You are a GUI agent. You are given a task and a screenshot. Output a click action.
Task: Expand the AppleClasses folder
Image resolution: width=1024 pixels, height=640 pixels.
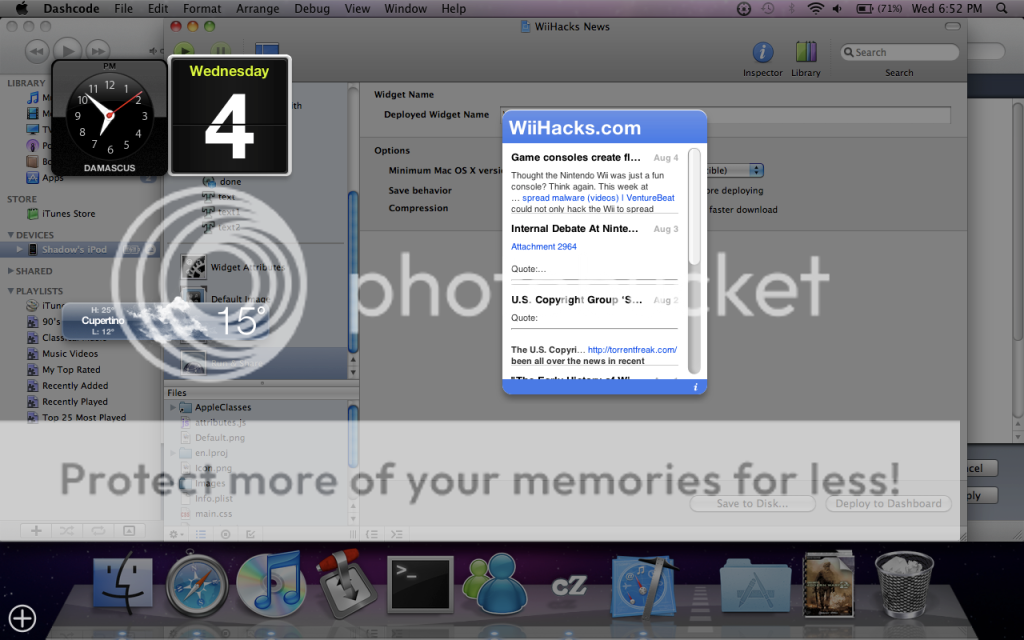click(x=172, y=408)
